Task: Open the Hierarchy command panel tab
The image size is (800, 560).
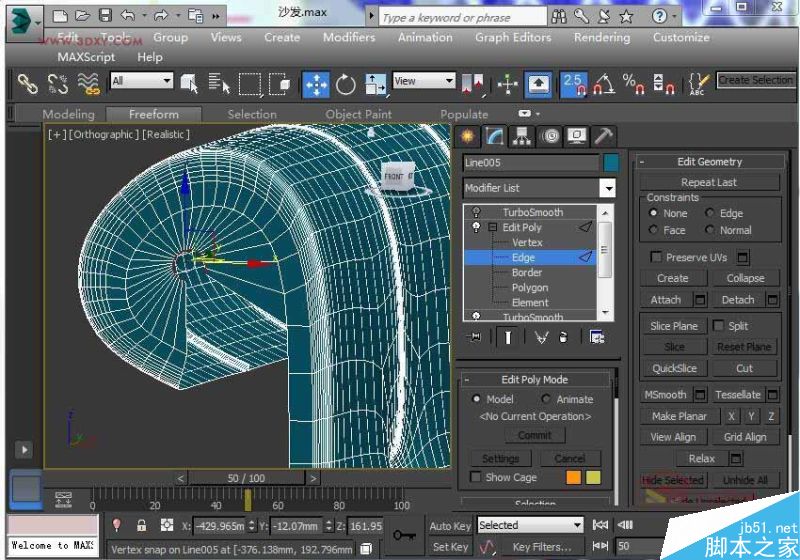Action: pos(522,136)
